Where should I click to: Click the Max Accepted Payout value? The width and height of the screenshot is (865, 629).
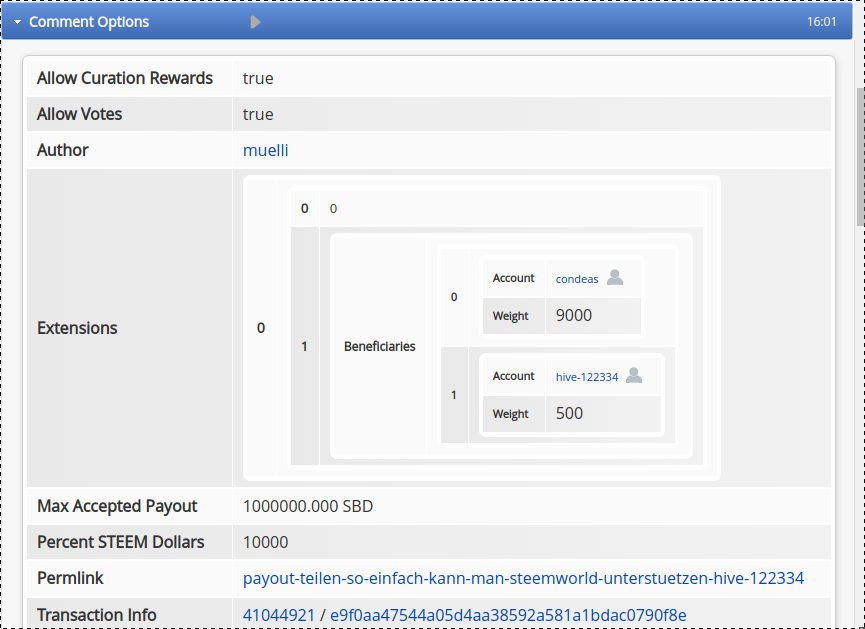308,506
